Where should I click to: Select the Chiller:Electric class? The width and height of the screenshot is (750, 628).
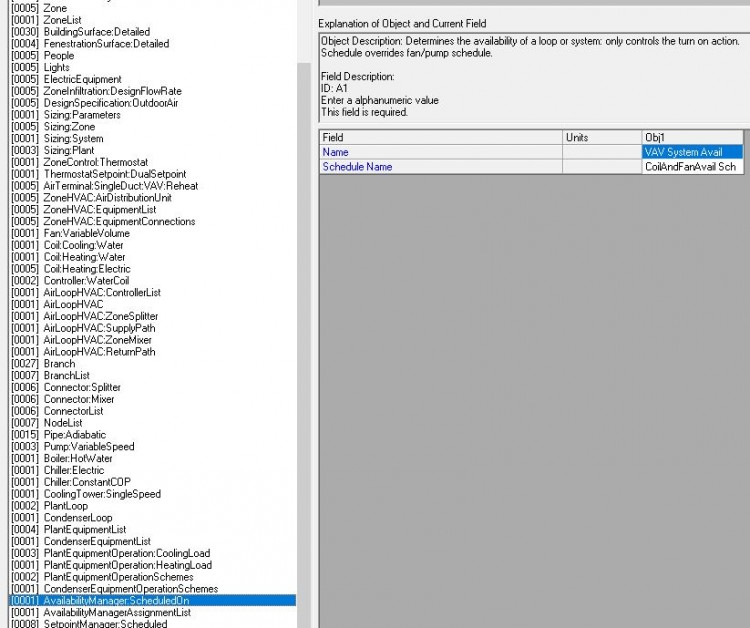pyautogui.click(x=73, y=470)
